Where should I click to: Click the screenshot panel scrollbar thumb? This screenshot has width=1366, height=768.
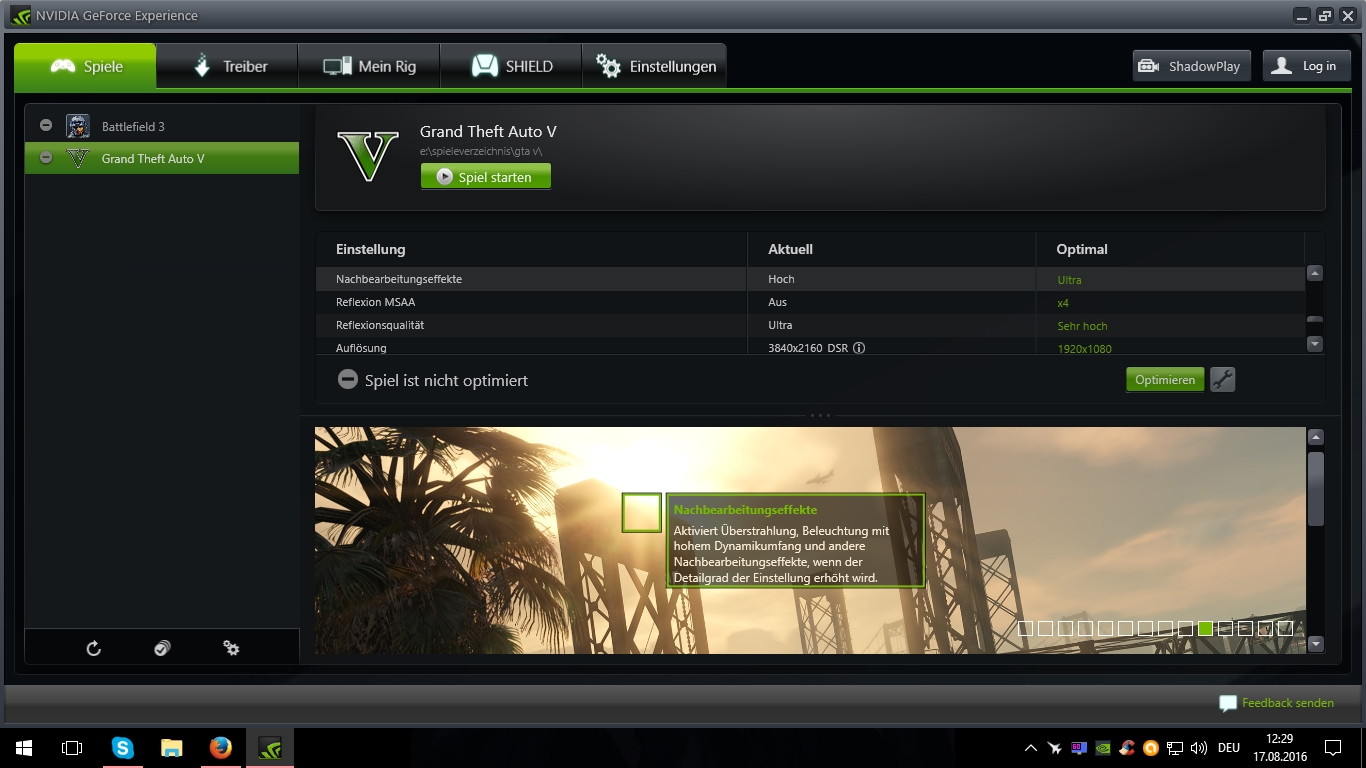coord(1316,488)
